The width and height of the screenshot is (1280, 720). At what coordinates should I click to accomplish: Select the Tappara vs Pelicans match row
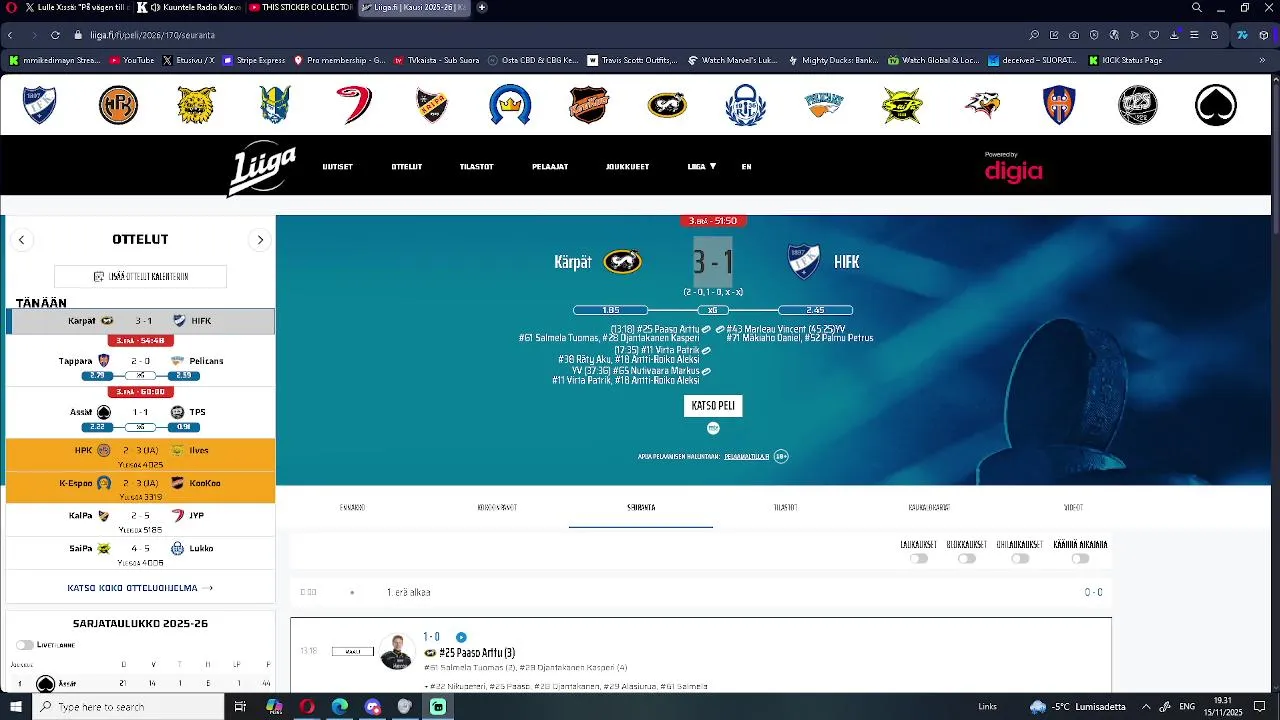point(140,361)
